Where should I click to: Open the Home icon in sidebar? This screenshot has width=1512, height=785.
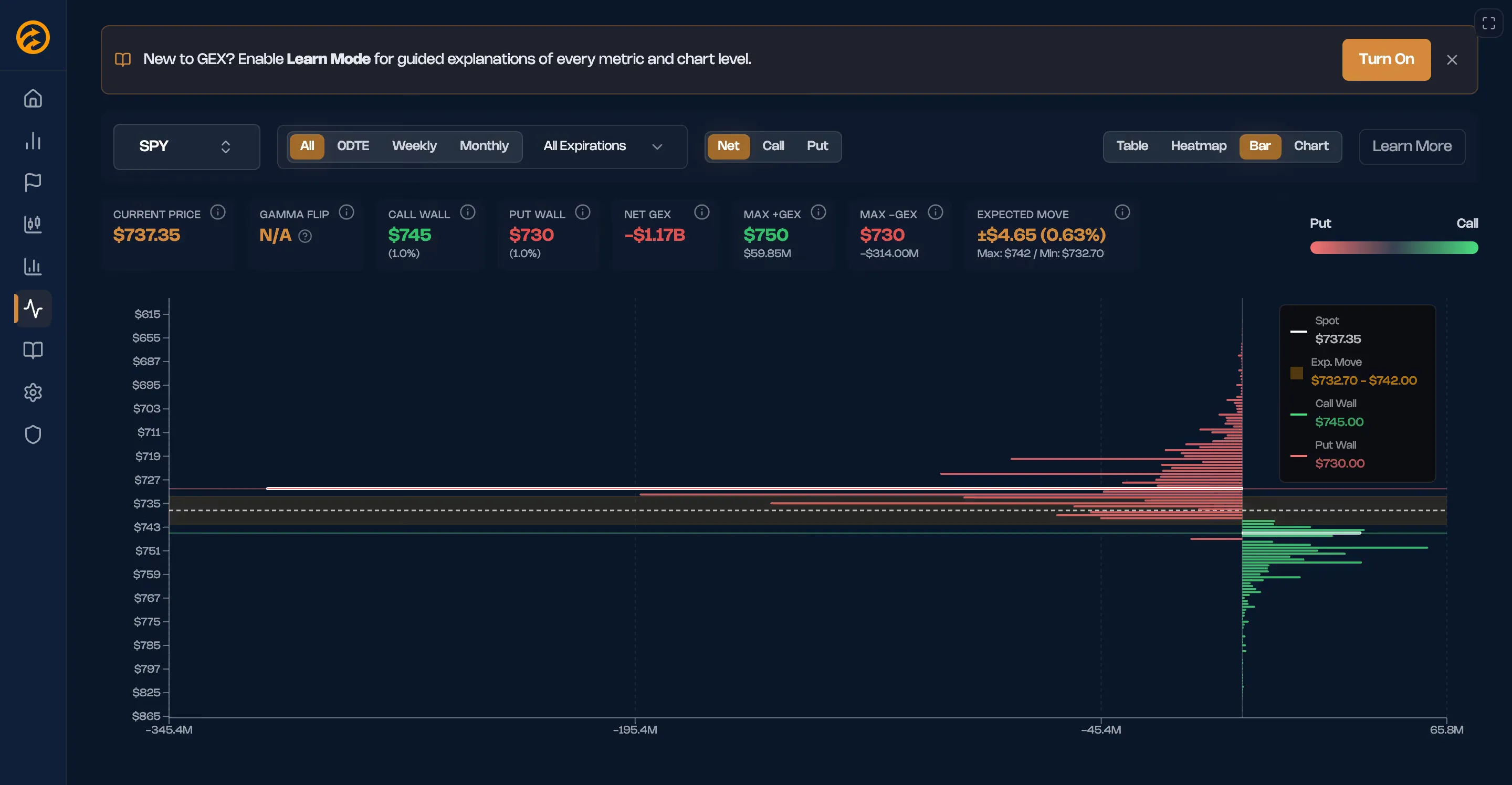(33, 98)
